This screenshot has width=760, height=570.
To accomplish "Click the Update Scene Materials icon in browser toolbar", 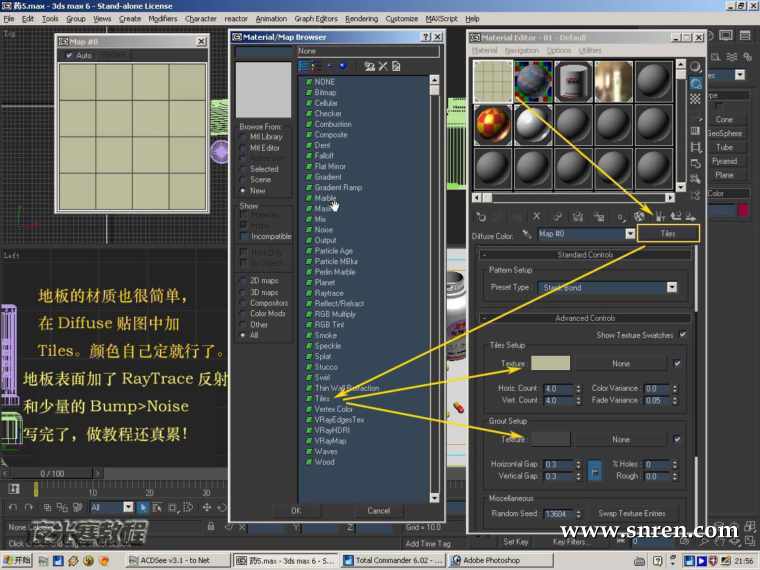I will pyautogui.click(x=370, y=66).
